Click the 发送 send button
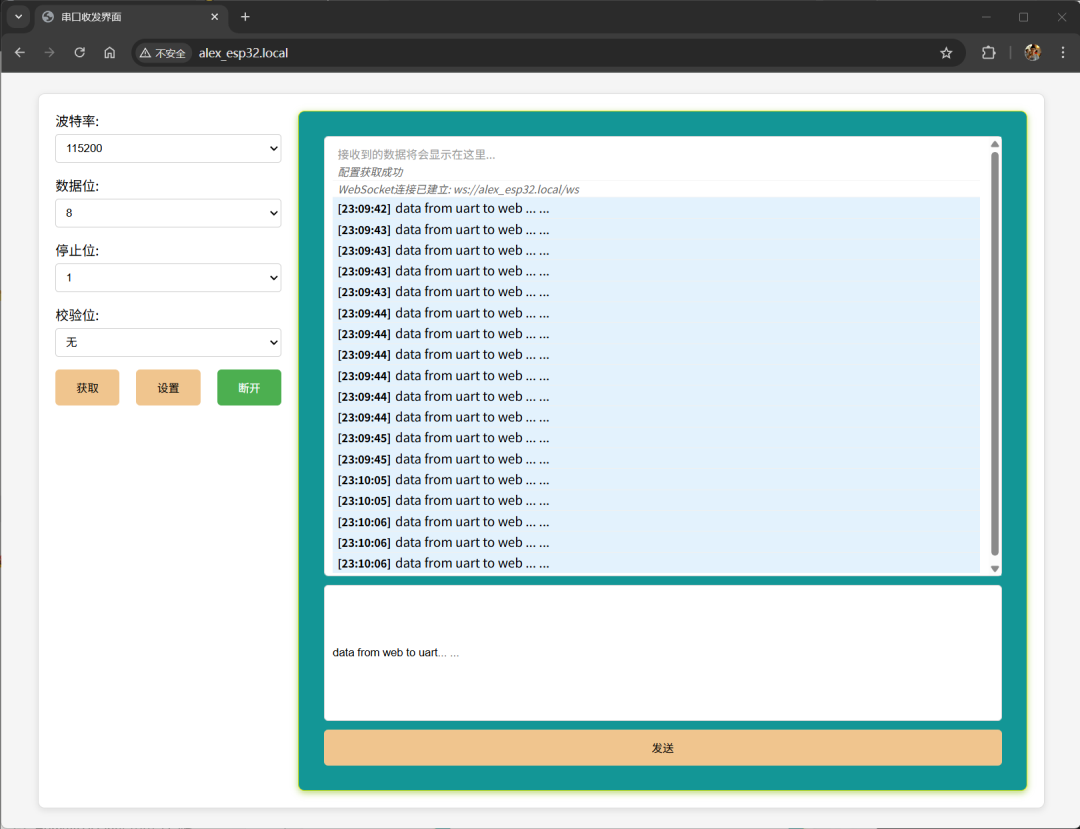The width and height of the screenshot is (1080, 829). click(x=662, y=748)
